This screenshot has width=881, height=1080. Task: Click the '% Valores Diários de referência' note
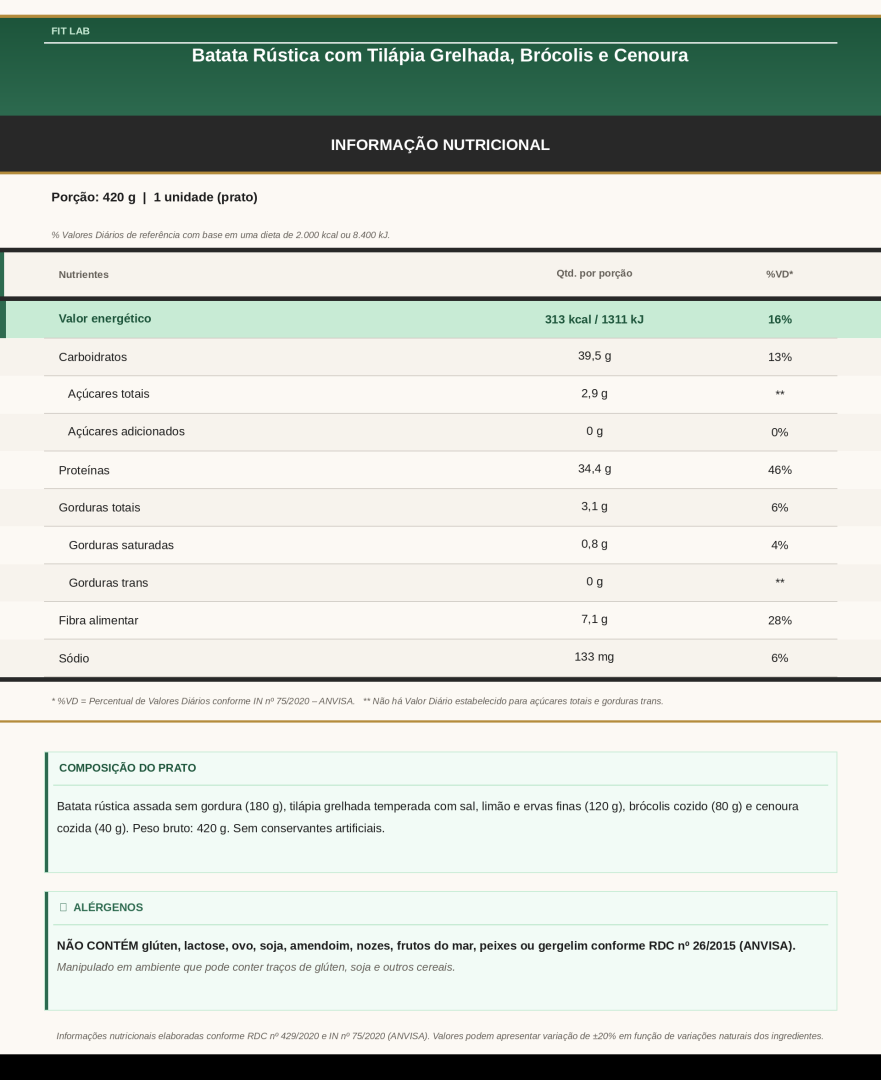click(x=220, y=235)
